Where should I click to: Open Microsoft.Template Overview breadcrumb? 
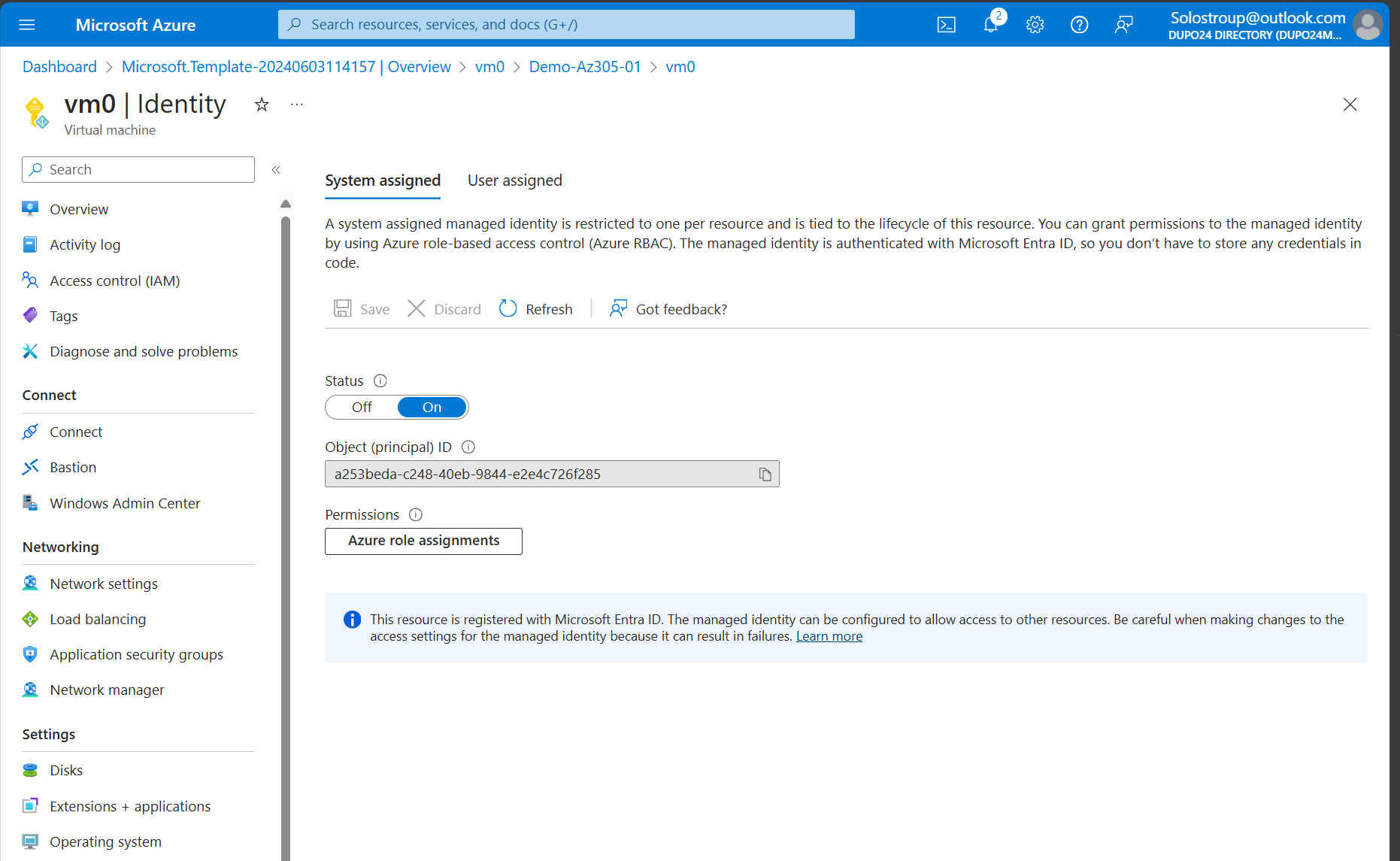point(286,67)
